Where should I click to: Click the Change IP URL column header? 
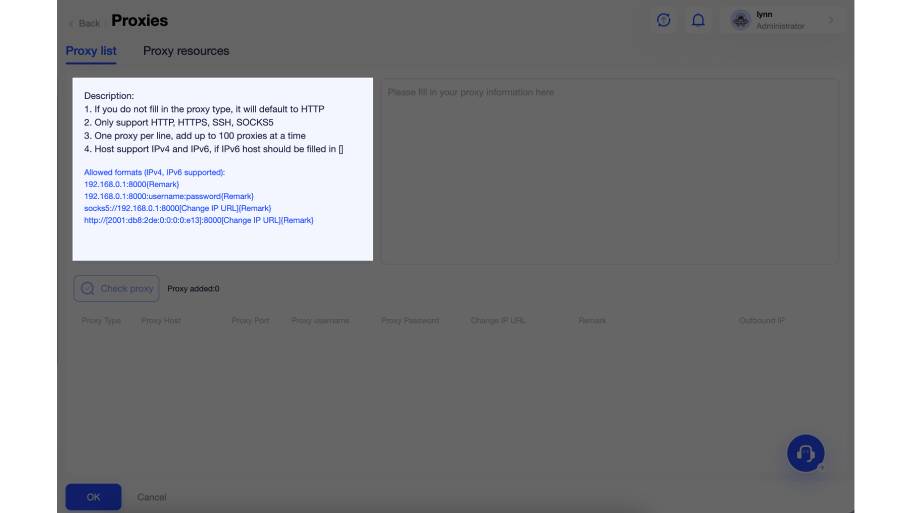point(498,320)
